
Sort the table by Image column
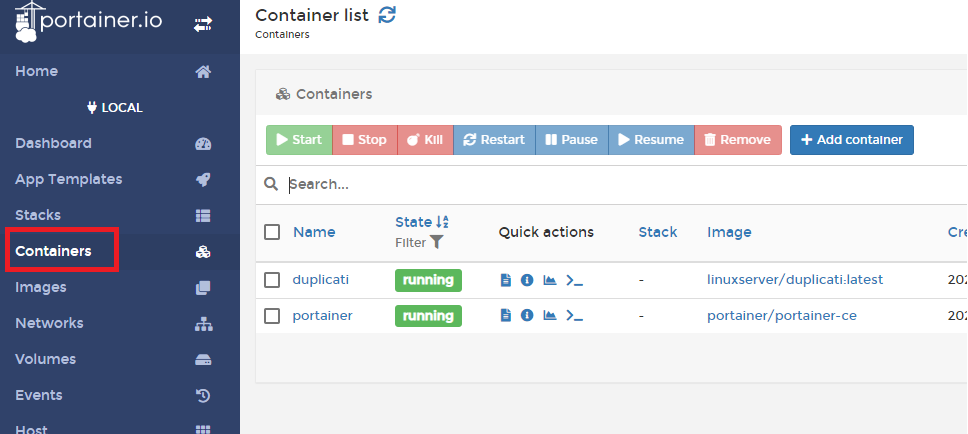coord(729,232)
